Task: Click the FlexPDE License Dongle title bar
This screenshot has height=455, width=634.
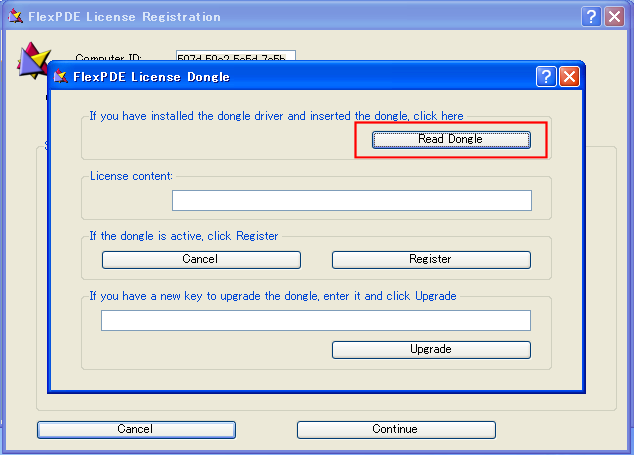Action: (x=300, y=77)
